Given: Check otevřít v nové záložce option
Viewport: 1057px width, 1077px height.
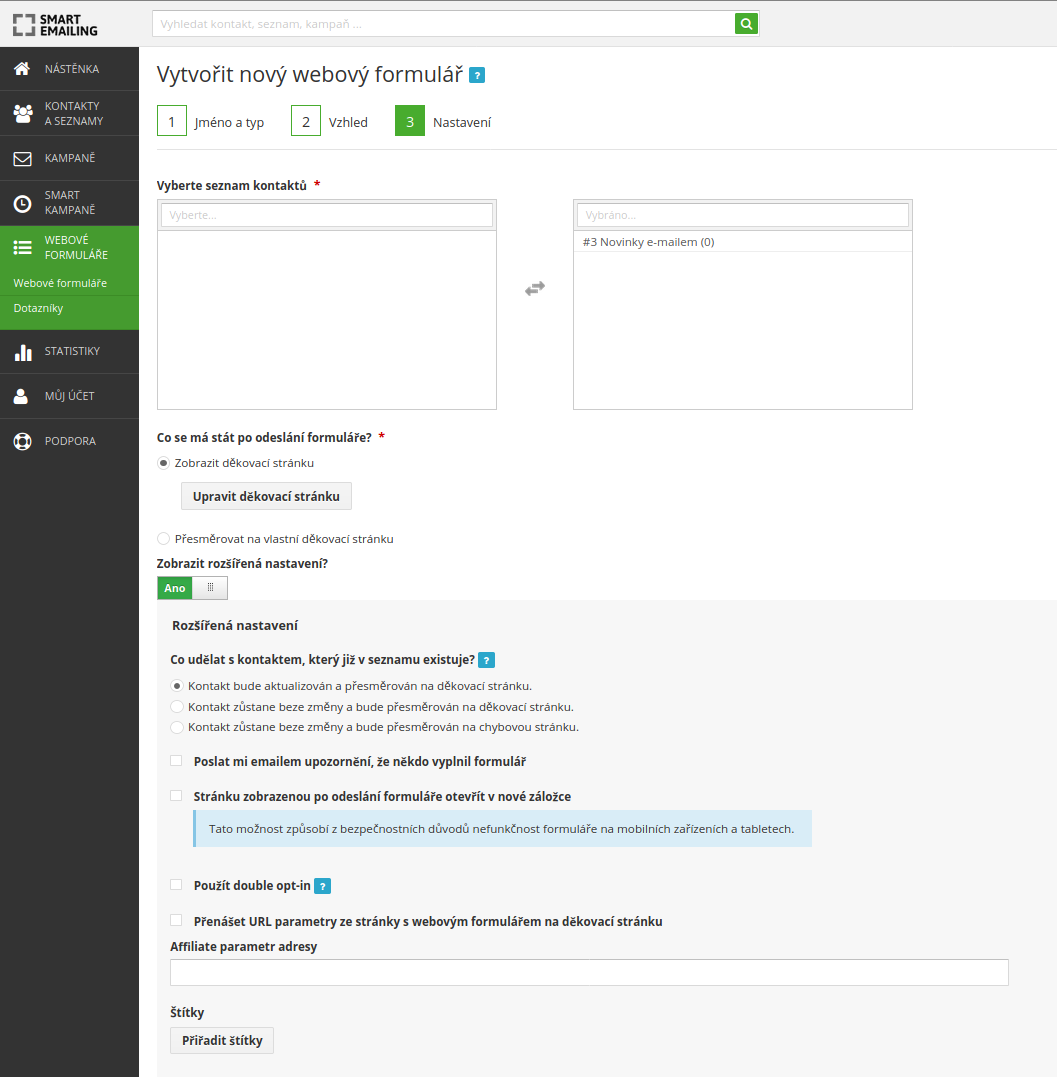Looking at the screenshot, I should (177, 795).
